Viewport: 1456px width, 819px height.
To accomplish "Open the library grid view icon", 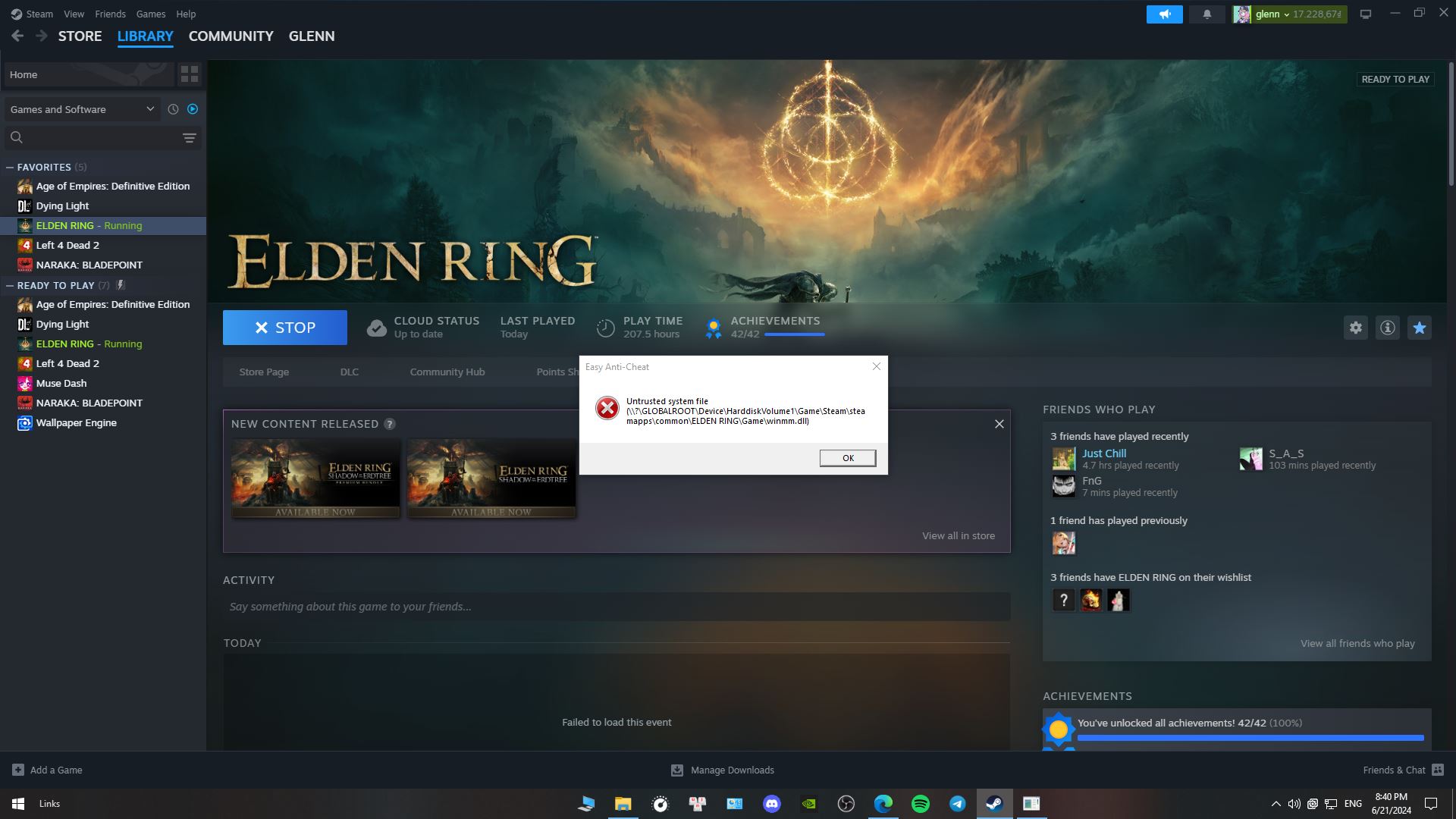I will pos(190,74).
